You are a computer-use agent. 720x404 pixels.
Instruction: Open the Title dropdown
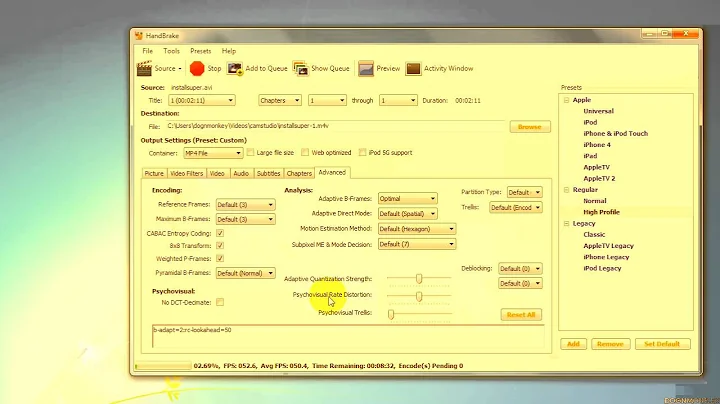(x=202, y=101)
